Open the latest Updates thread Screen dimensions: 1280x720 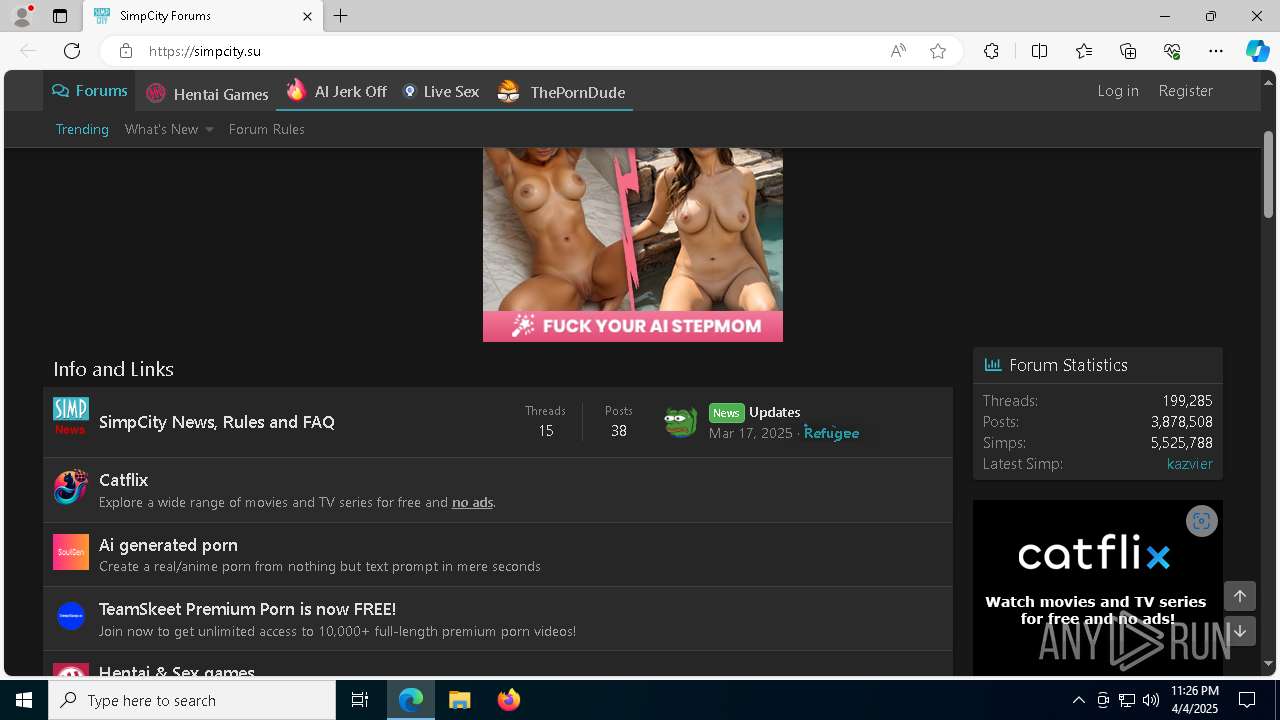click(x=774, y=412)
